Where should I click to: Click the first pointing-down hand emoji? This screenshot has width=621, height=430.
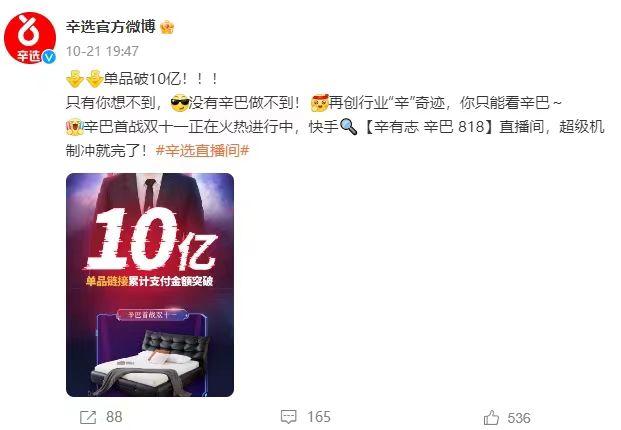click(75, 79)
